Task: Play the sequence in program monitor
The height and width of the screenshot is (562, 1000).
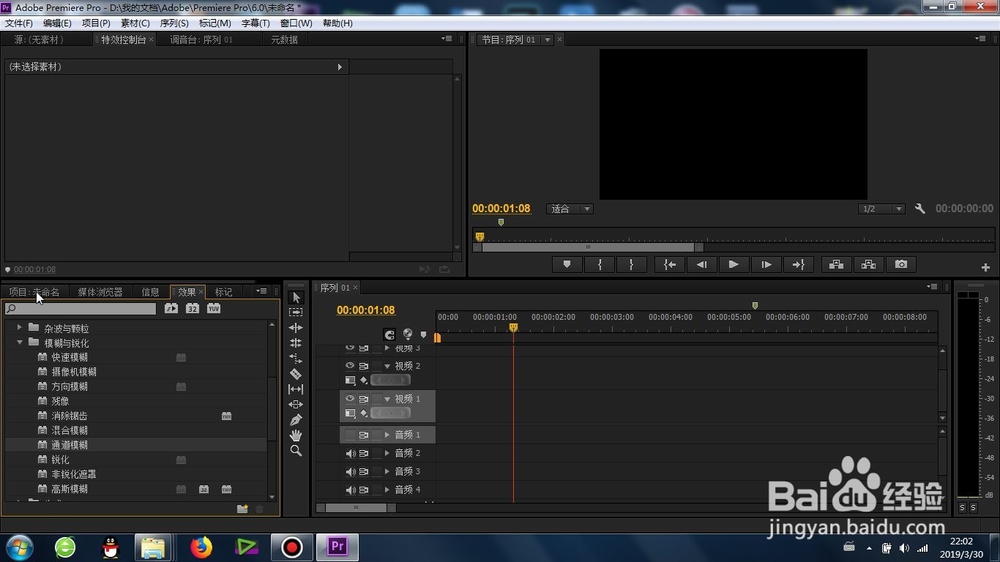Action: [x=733, y=264]
